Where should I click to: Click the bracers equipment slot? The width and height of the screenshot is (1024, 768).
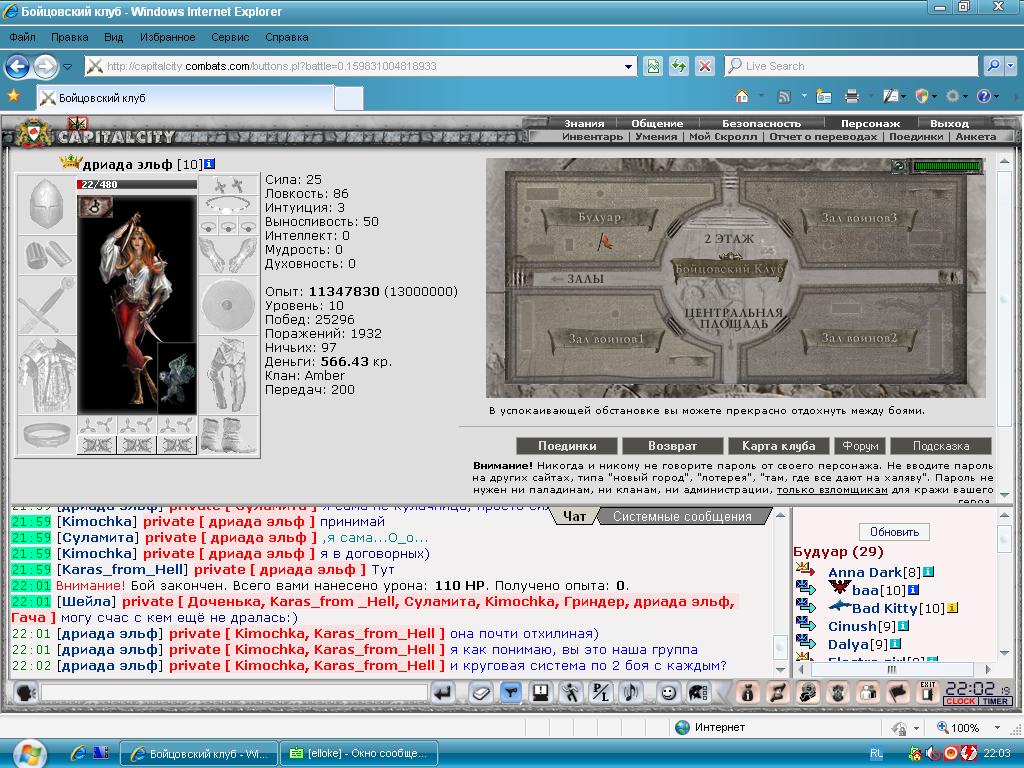tap(46, 255)
